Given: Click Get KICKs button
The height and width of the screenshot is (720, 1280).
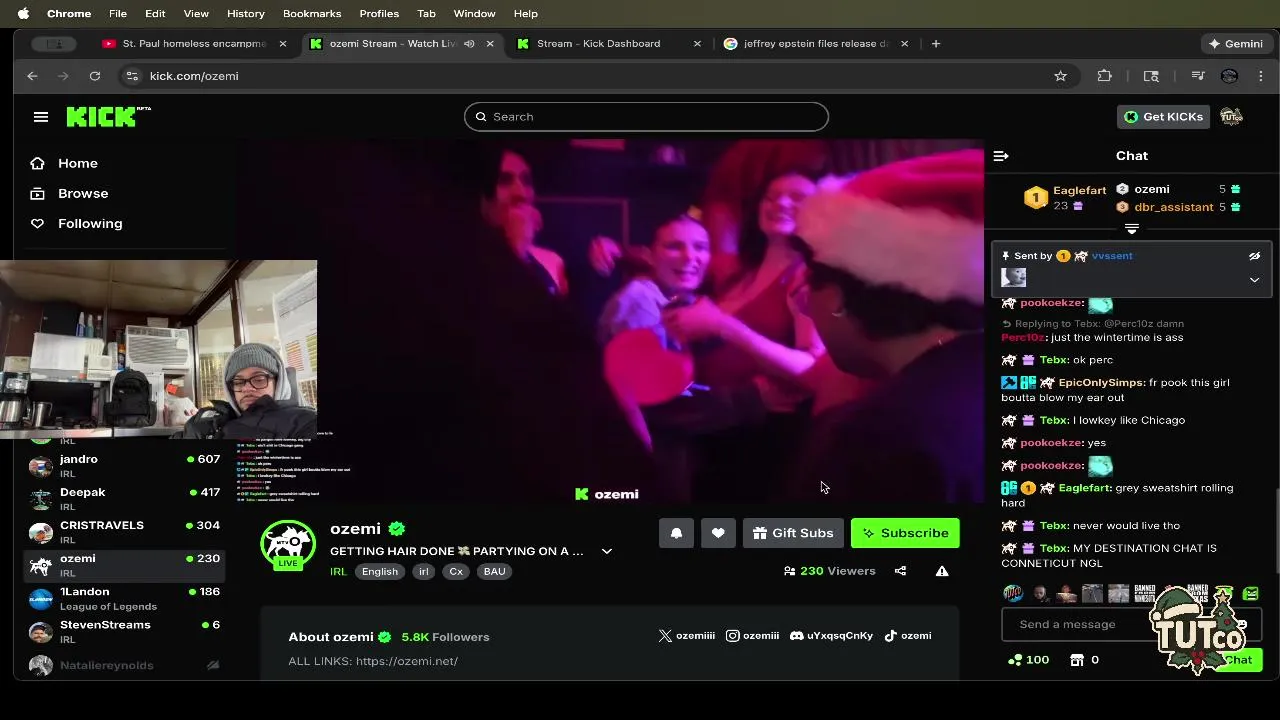Looking at the screenshot, I should pyautogui.click(x=1163, y=117).
